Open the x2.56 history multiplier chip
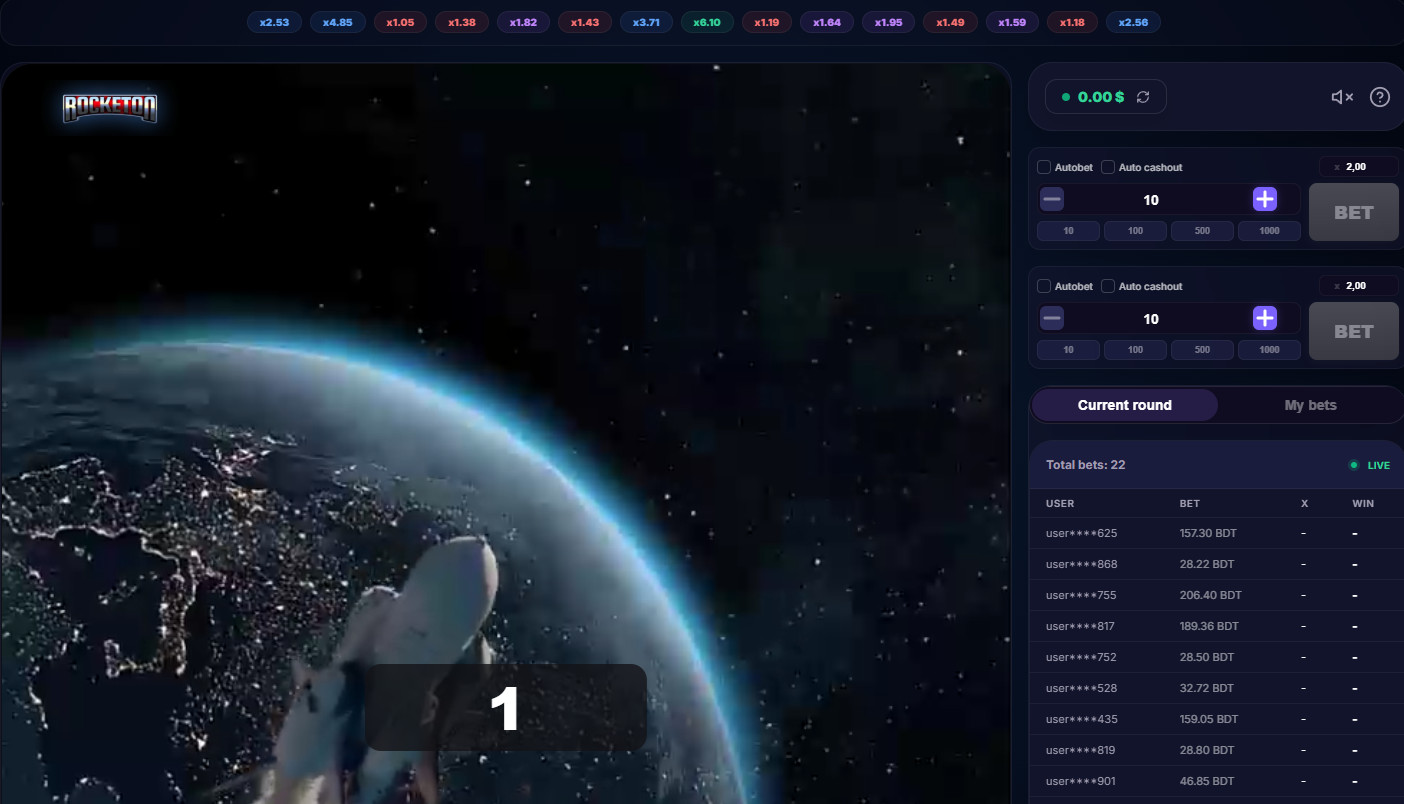Viewport: 1404px width, 804px height. click(x=1133, y=22)
